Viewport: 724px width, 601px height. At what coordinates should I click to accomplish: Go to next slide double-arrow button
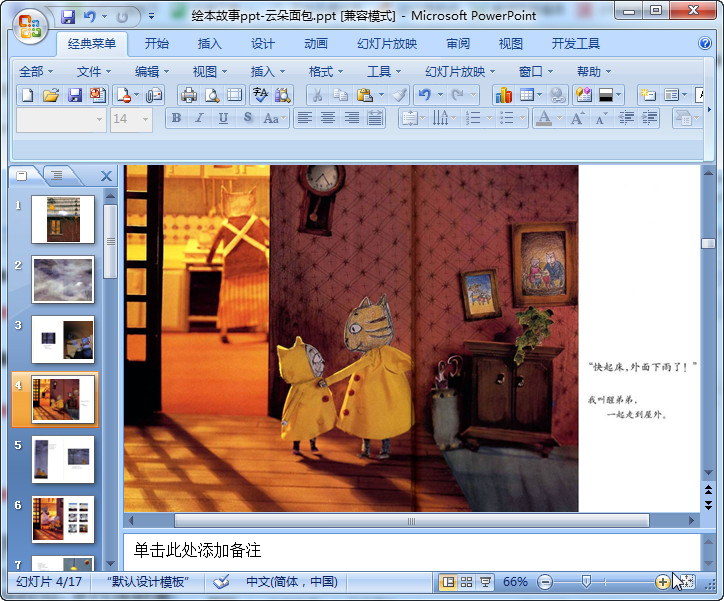click(708, 505)
